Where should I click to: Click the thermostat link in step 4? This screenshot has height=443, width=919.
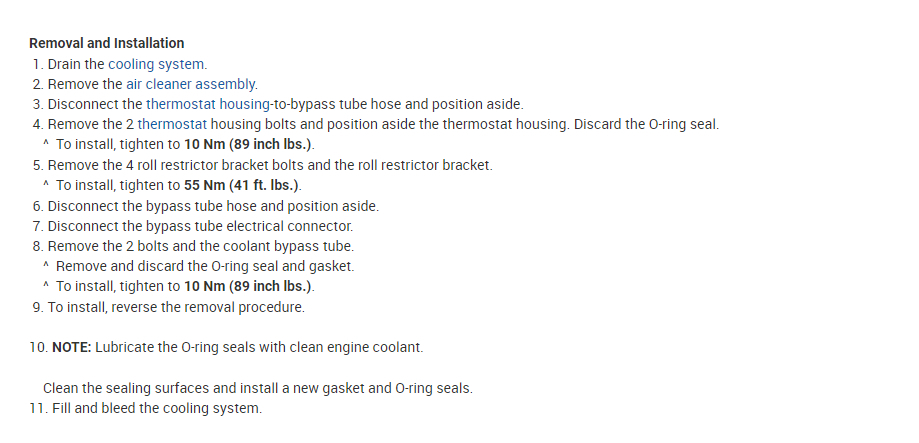coord(172,124)
